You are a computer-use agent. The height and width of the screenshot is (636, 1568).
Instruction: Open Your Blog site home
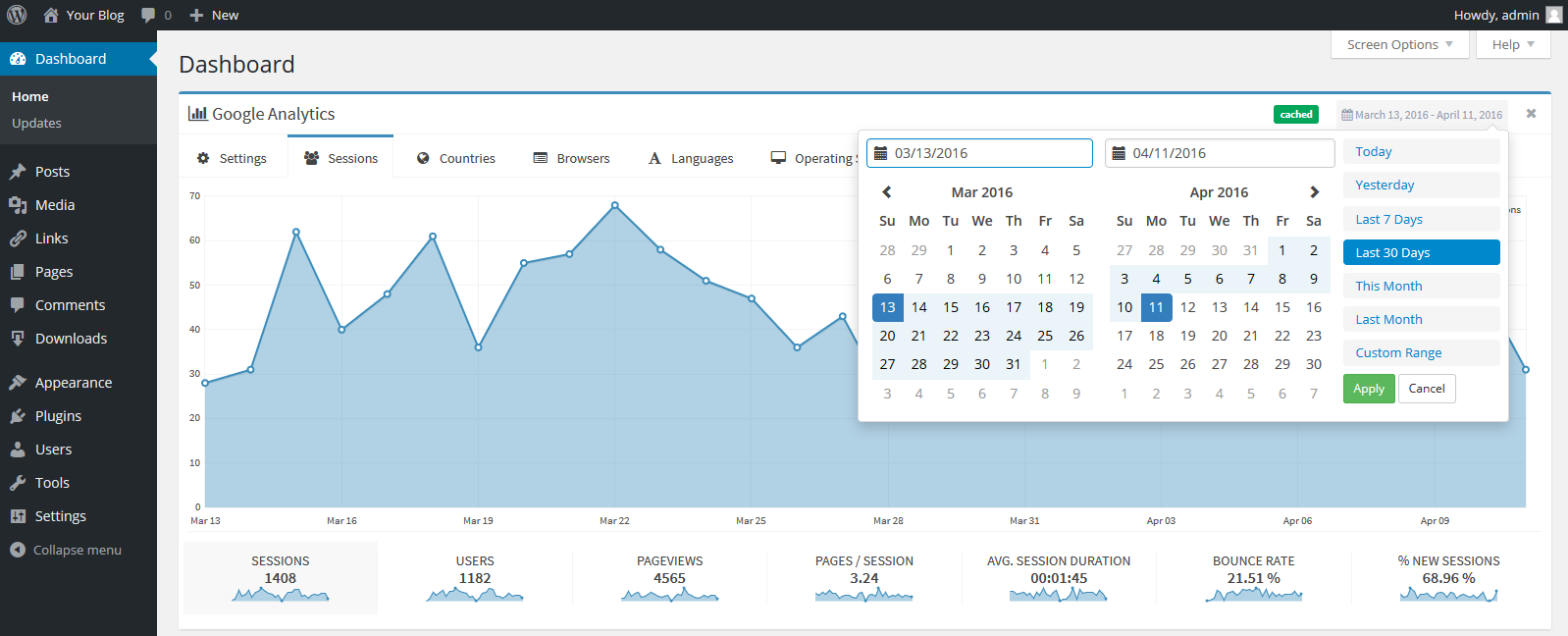pos(83,15)
